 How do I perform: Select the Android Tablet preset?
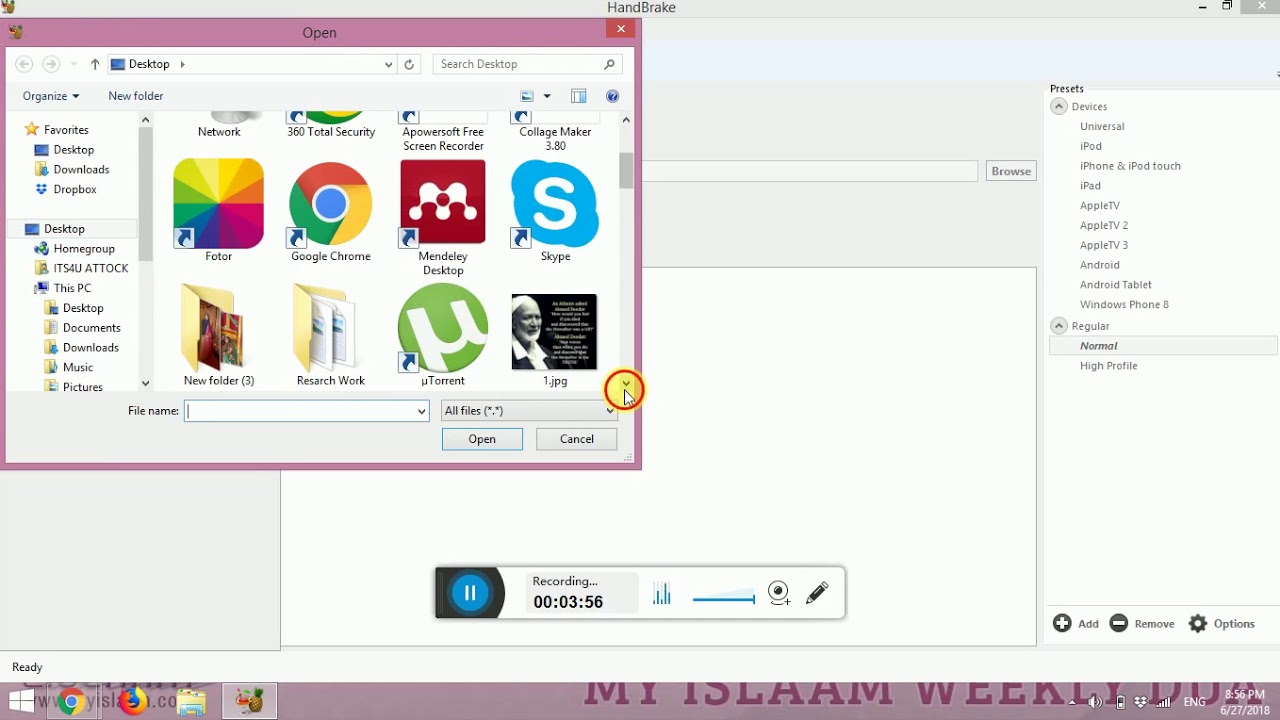coord(1116,285)
